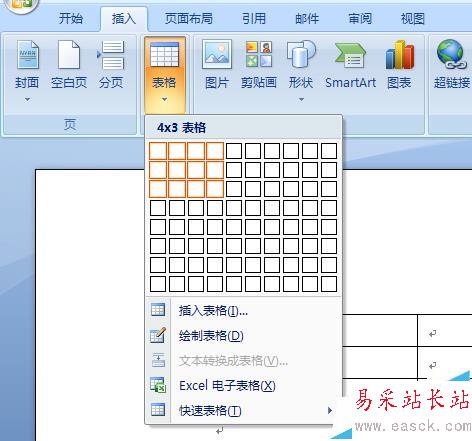Open the 快速表格 submenu arrow
Viewport: 472px width, 441px height.
click(x=330, y=410)
